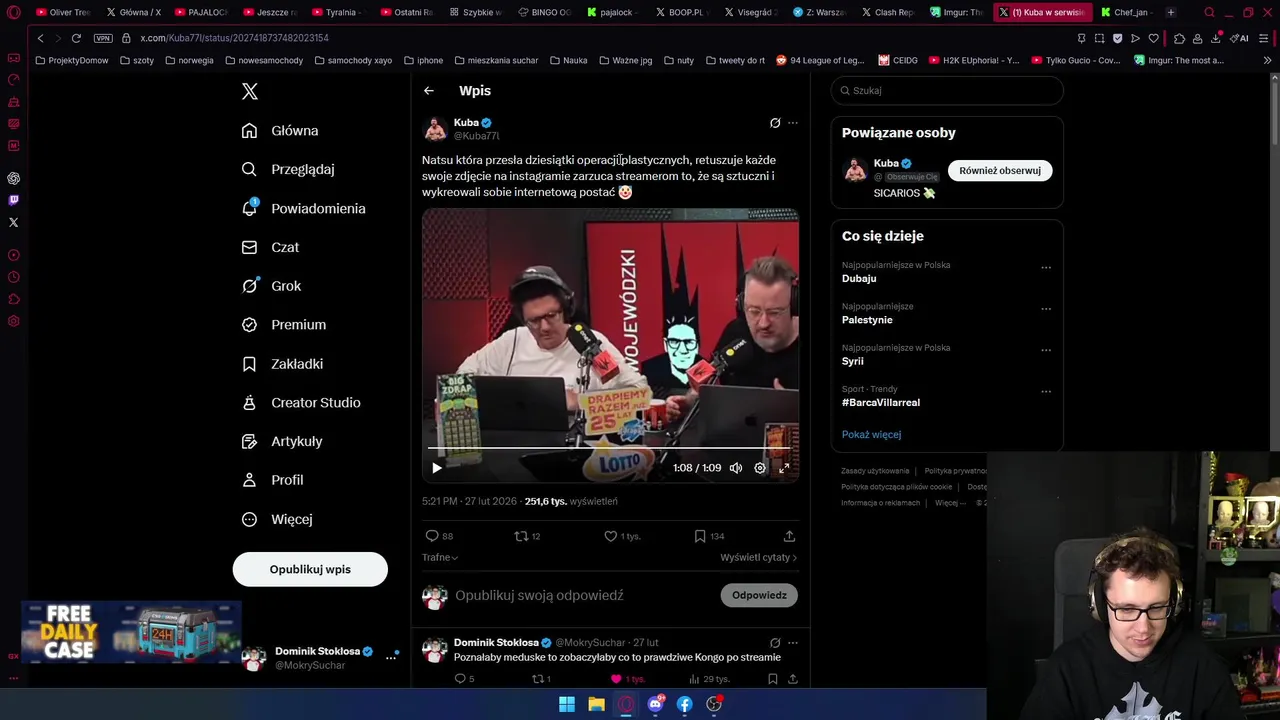Viewport: 1280px width, 720px height.
Task: Open Artykuły in the sidebar
Action: 282,441
